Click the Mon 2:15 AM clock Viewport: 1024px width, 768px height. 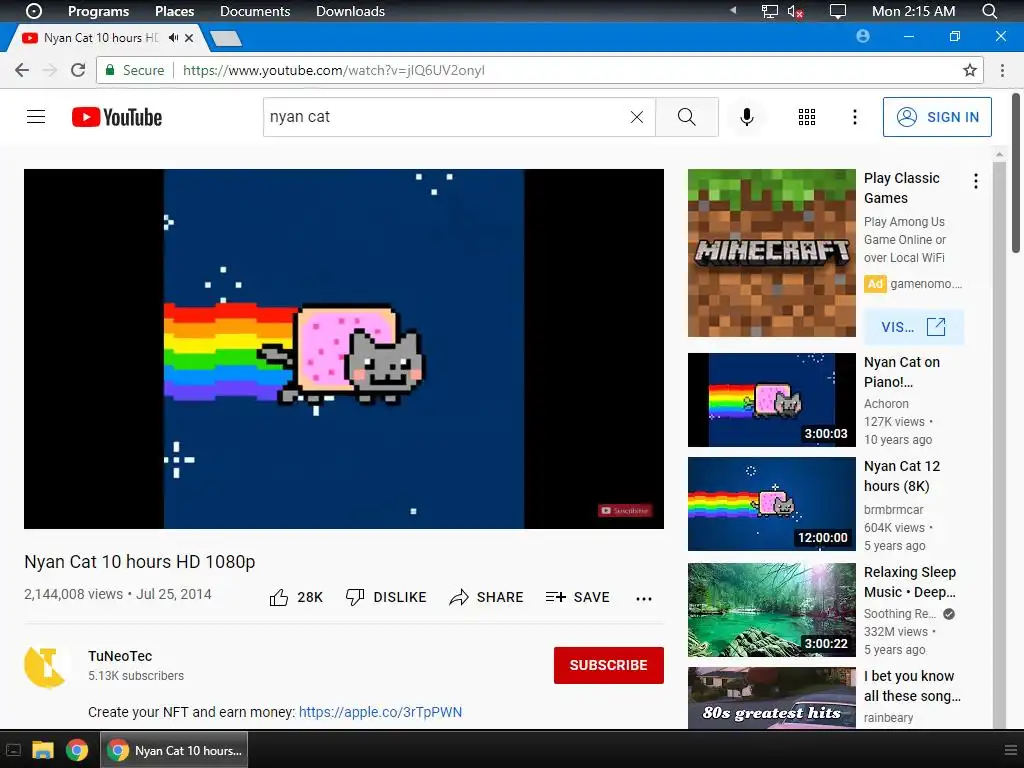913,11
